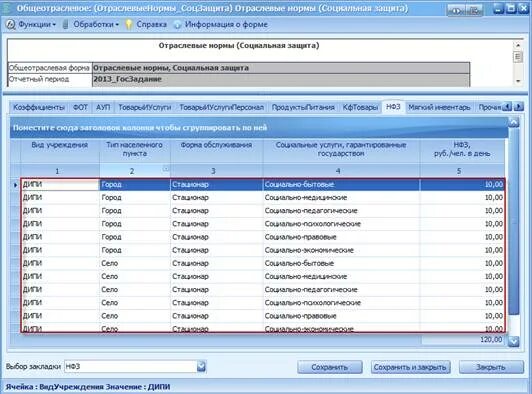
Task: Open Справка help item
Action: tap(151, 24)
